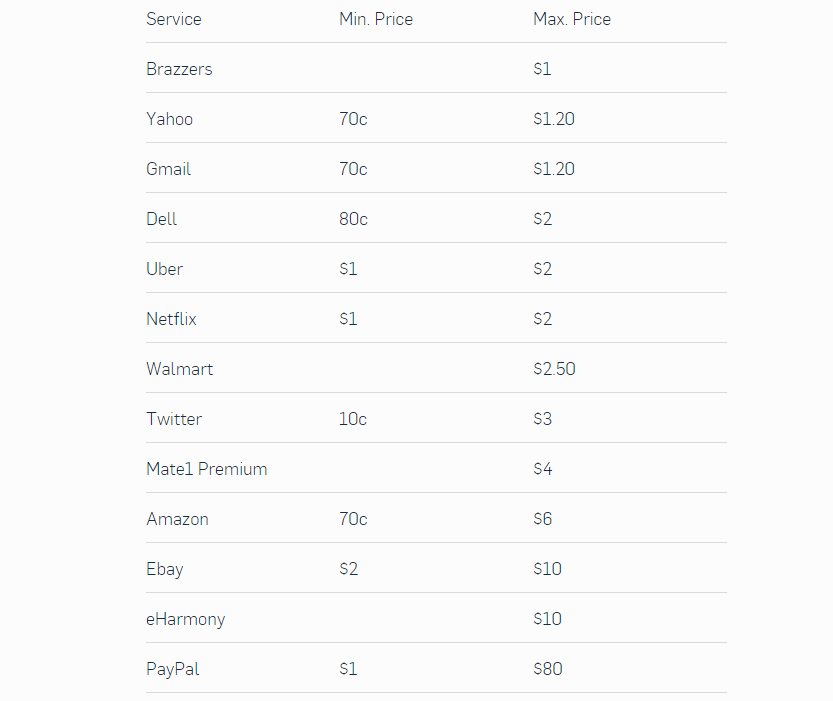Click the eHarmony row label
The height and width of the screenshot is (701, 833).
185,619
